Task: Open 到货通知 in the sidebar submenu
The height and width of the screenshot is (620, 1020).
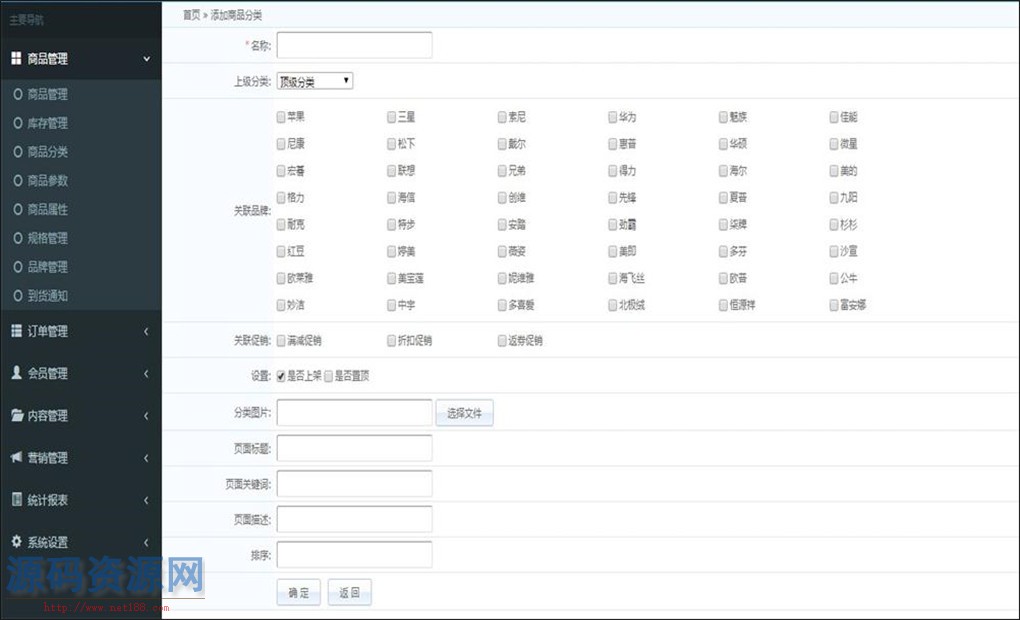Action: click(x=47, y=296)
